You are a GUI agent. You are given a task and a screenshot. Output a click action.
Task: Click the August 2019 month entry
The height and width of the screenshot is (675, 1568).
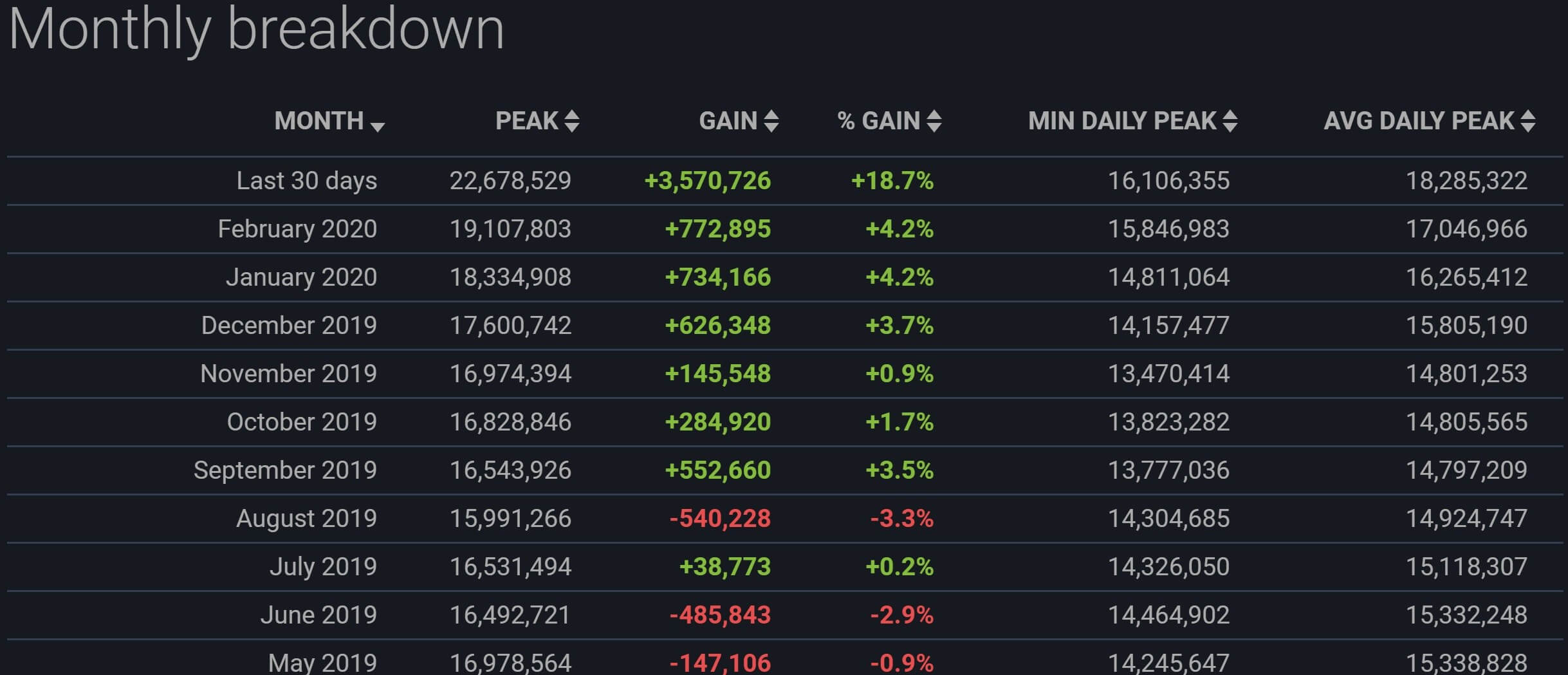306,519
